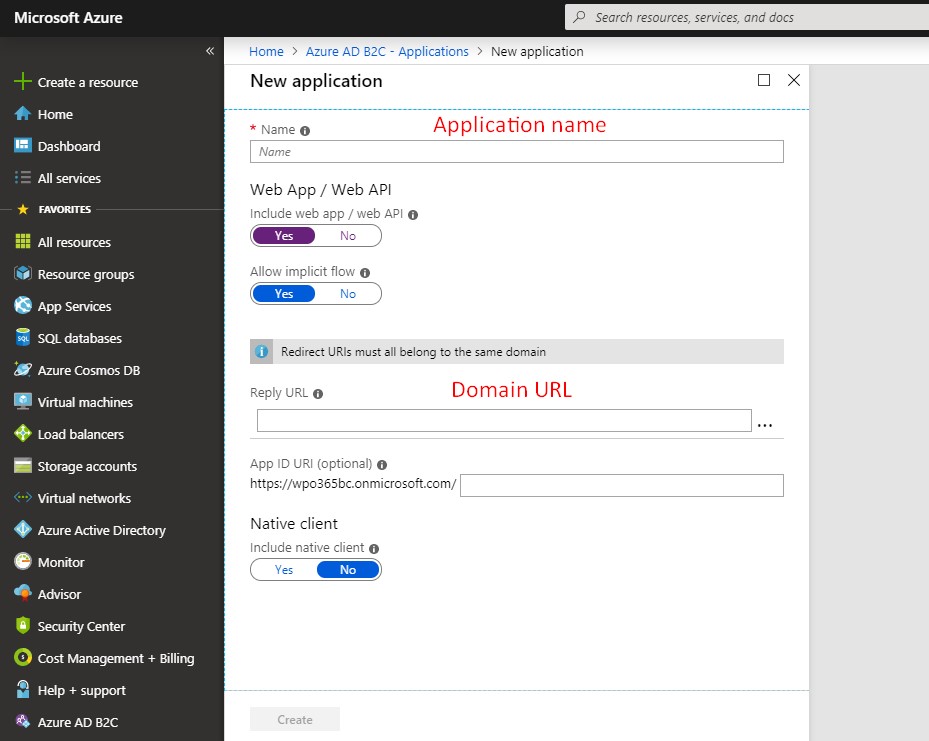Set Include native client to Yes
929x741 pixels.
284,570
